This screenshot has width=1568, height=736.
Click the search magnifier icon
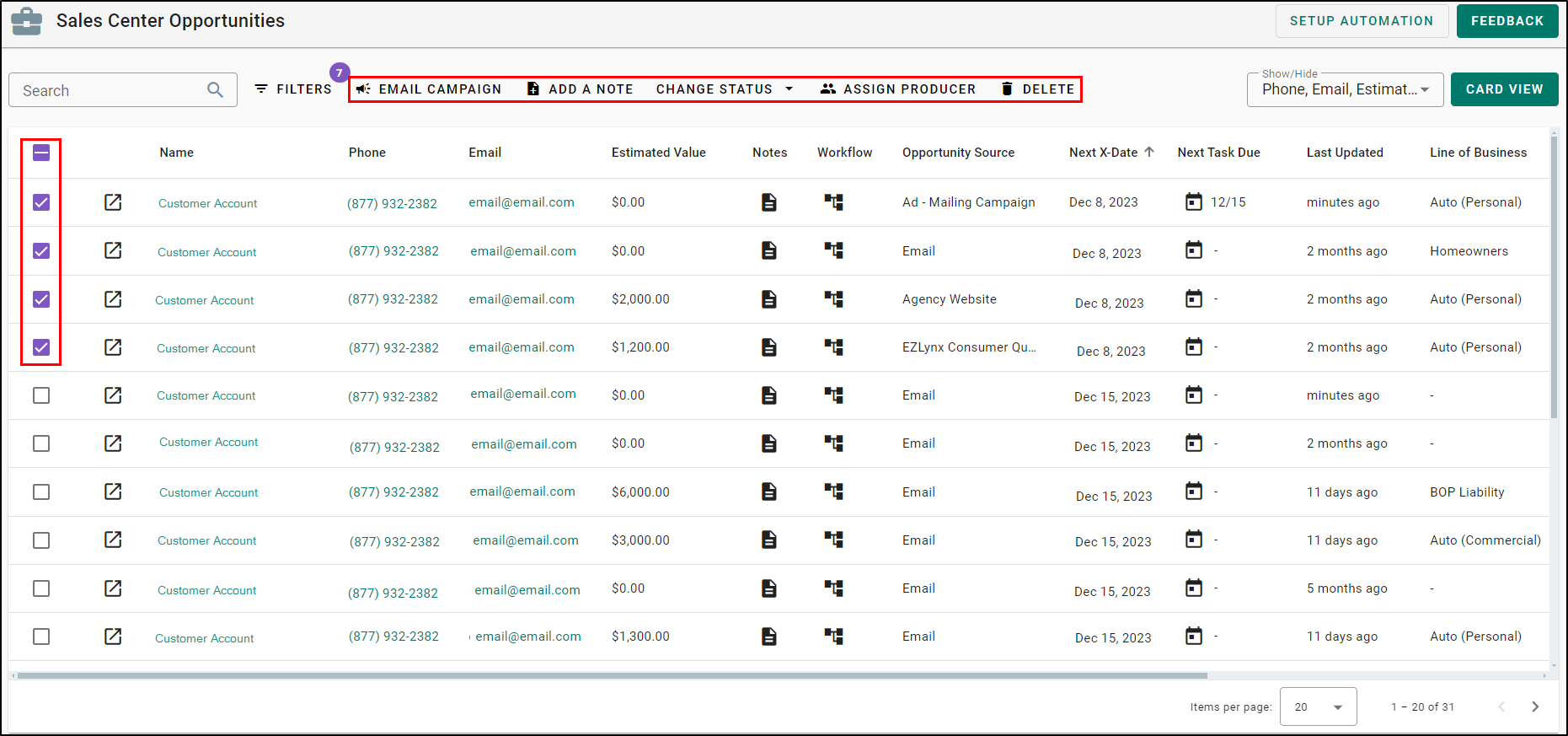216,90
